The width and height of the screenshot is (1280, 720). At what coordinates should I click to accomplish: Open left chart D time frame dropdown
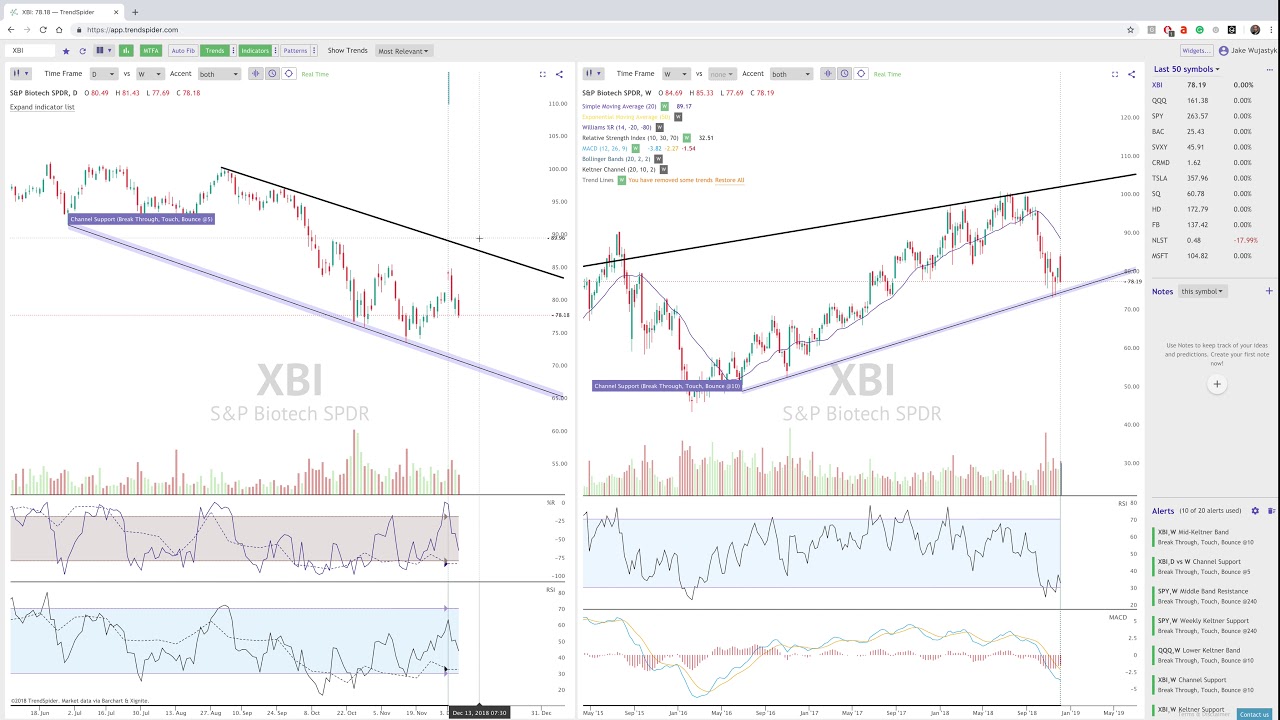point(104,74)
